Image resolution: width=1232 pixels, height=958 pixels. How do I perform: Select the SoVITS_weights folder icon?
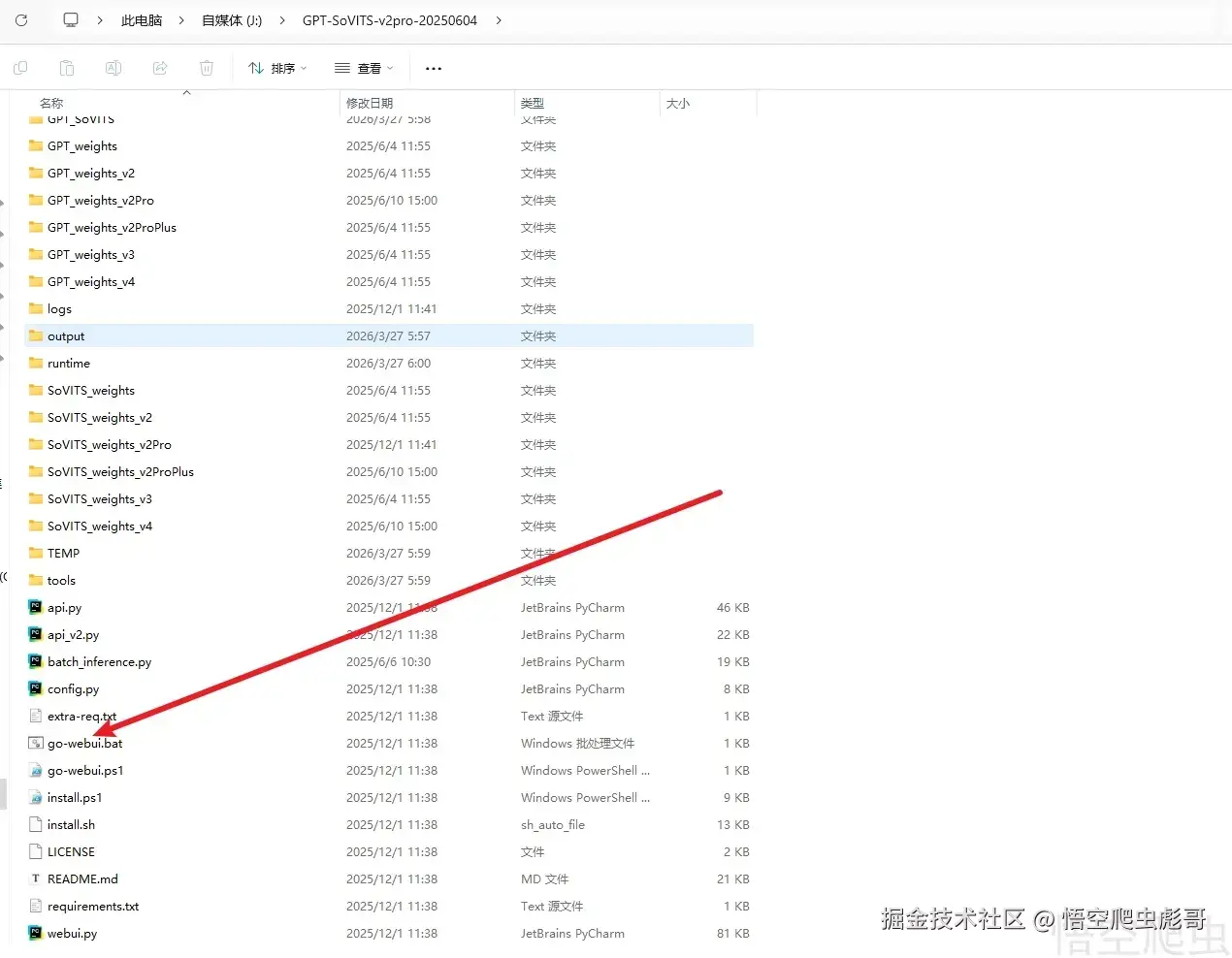[x=36, y=390]
